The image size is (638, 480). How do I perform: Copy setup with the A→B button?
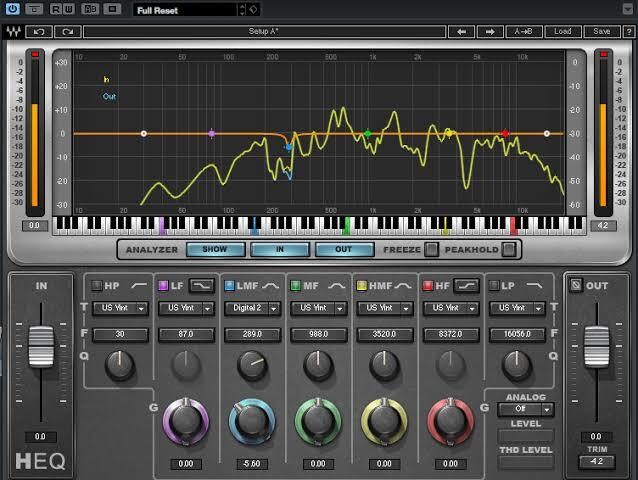click(x=523, y=32)
